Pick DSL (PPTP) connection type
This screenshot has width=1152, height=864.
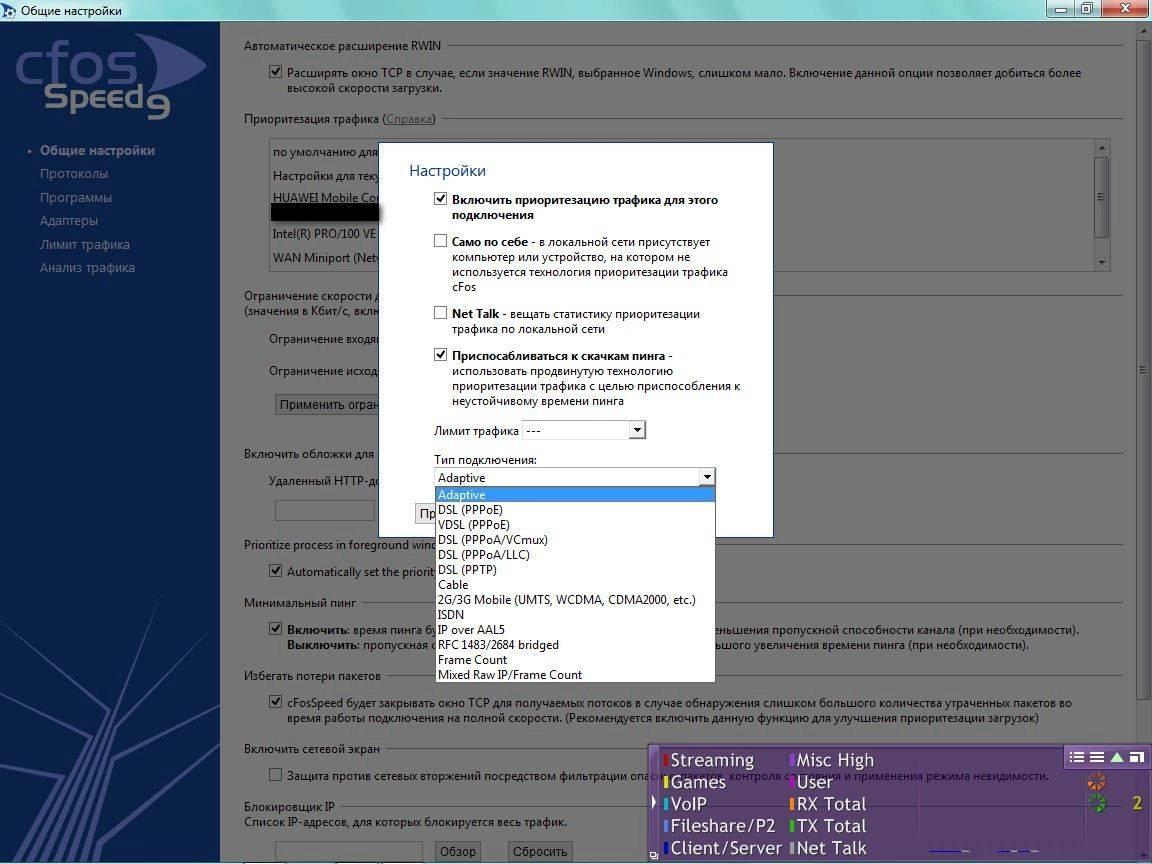[x=575, y=569]
